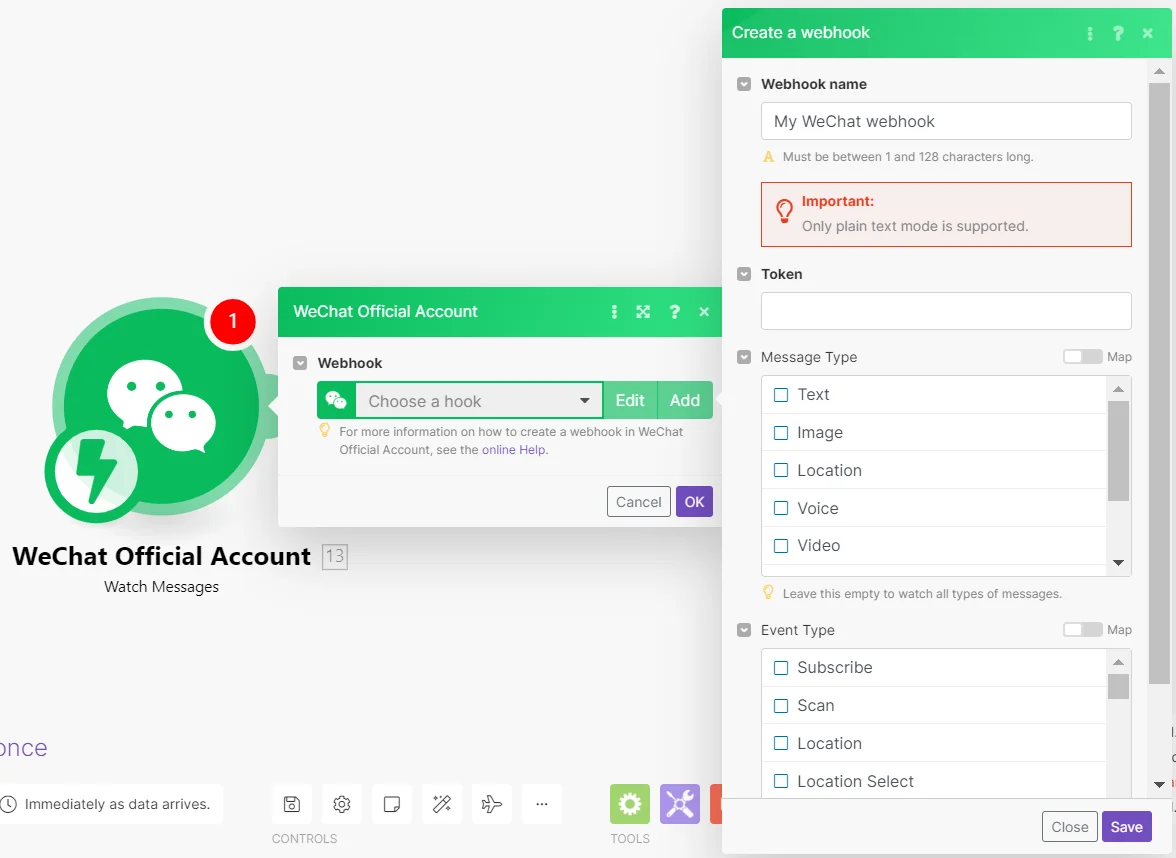The image size is (1176, 858).
Task: Click the webhook panel main scrollbar thumb
Action: click(1160, 383)
